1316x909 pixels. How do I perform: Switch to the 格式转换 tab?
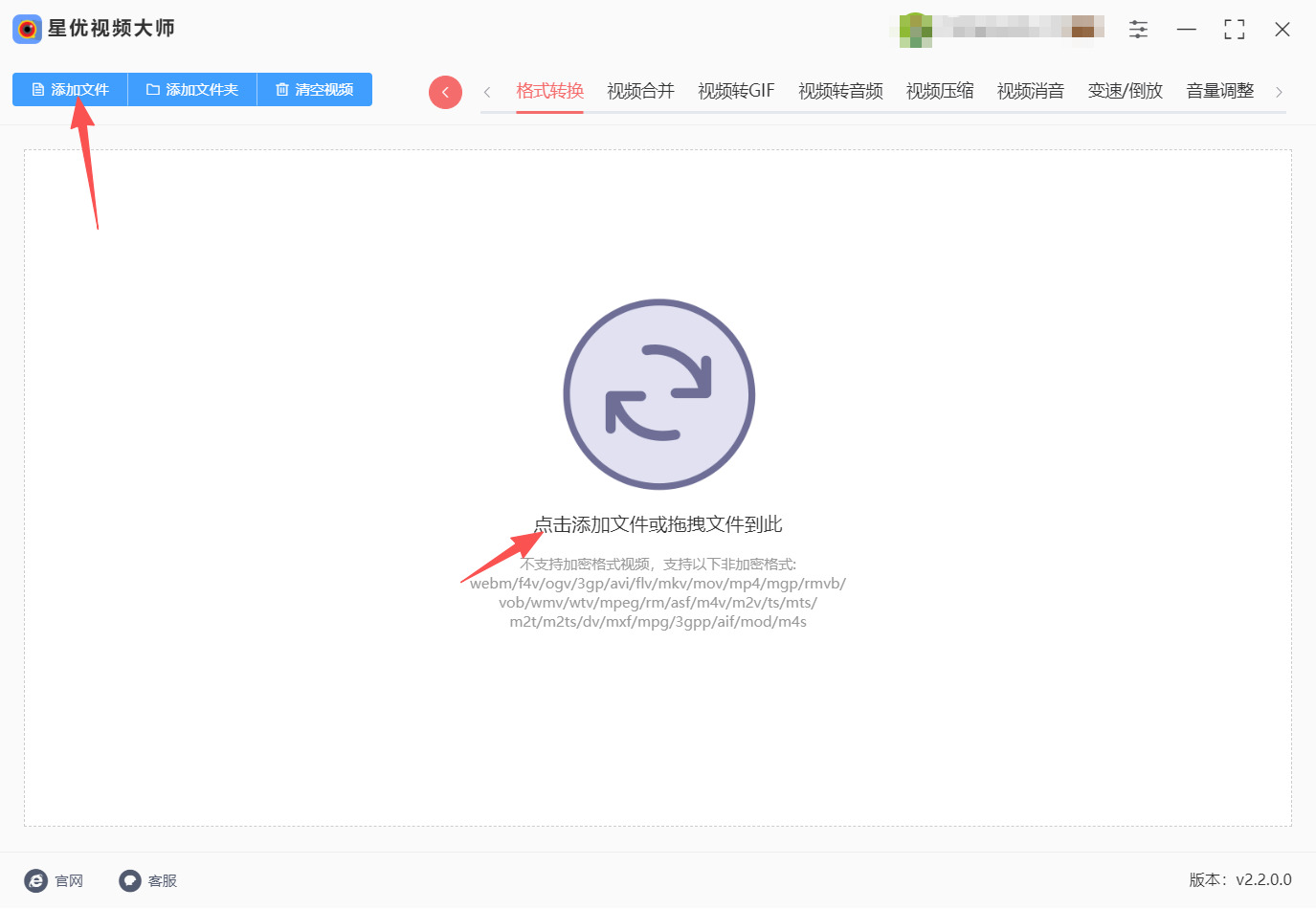pos(549,91)
